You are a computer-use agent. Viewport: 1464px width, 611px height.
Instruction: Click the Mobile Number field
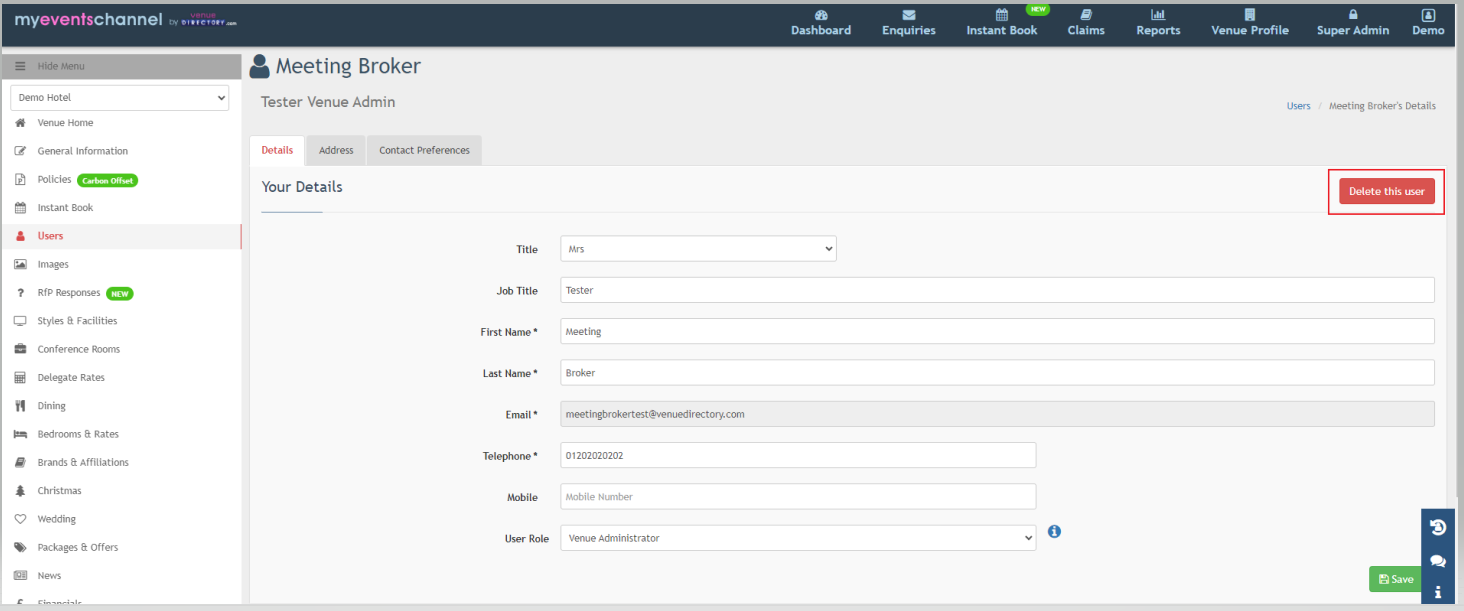(798, 497)
